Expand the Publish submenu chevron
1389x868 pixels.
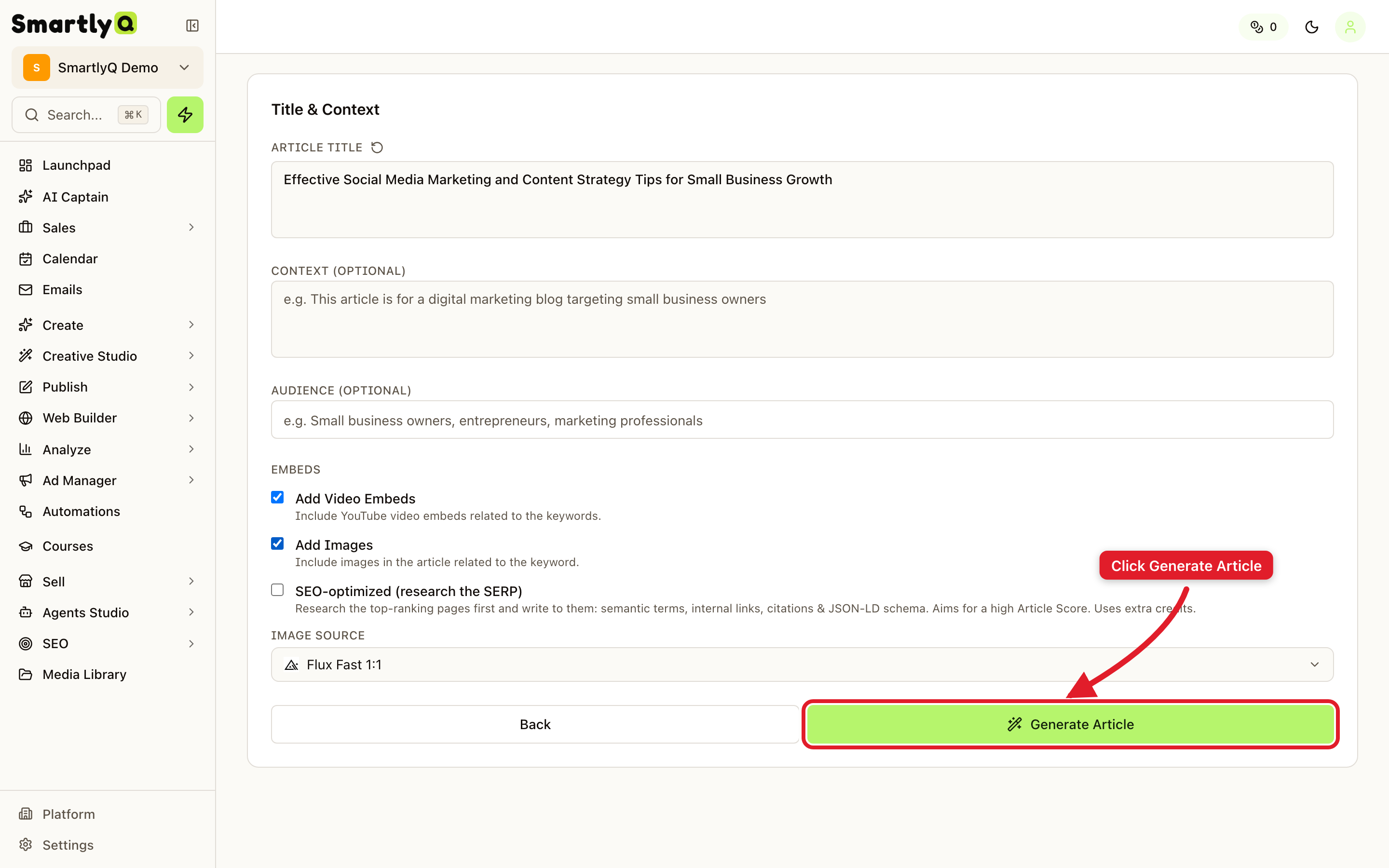191,387
